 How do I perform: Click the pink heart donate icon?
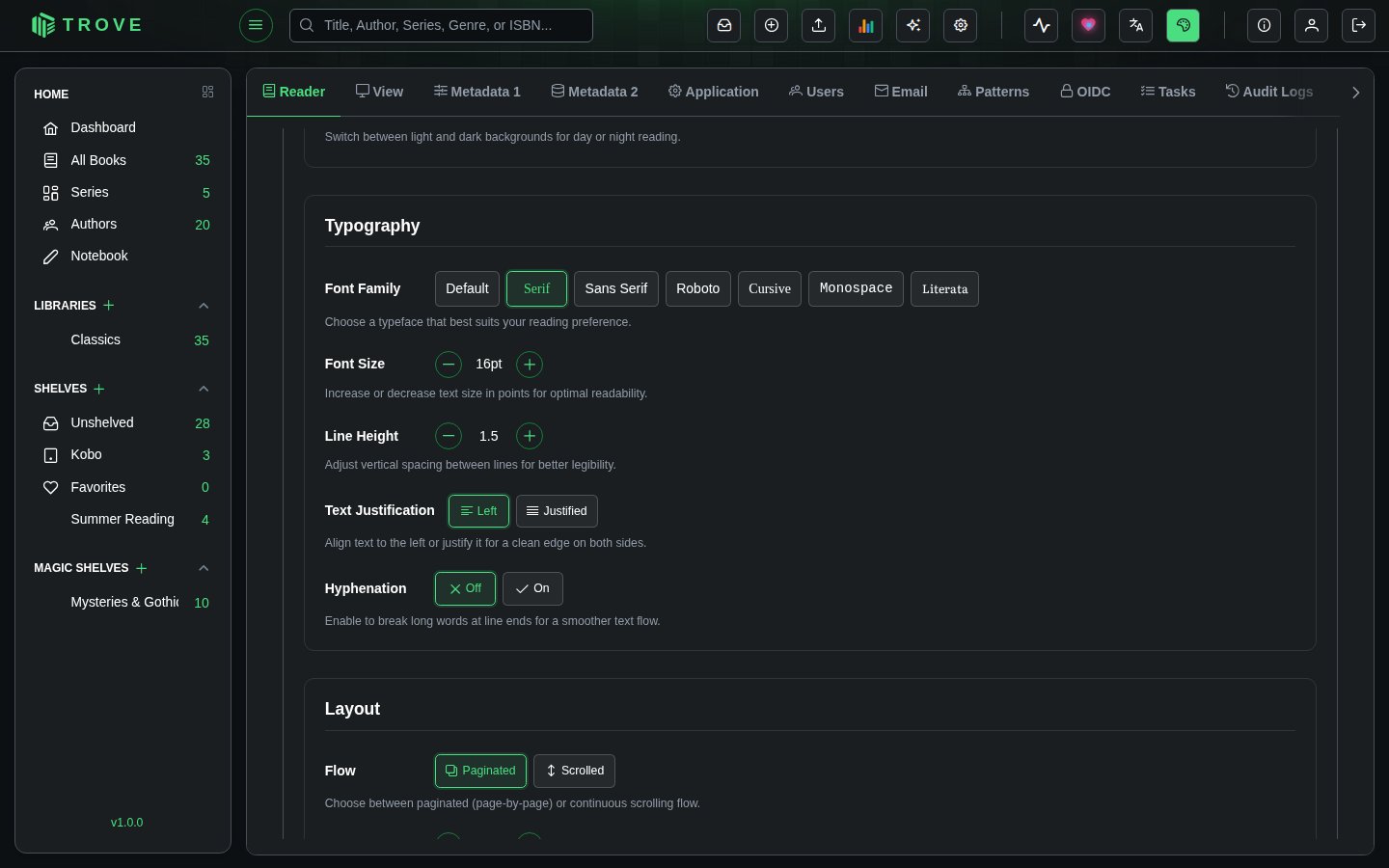pyautogui.click(x=1089, y=25)
